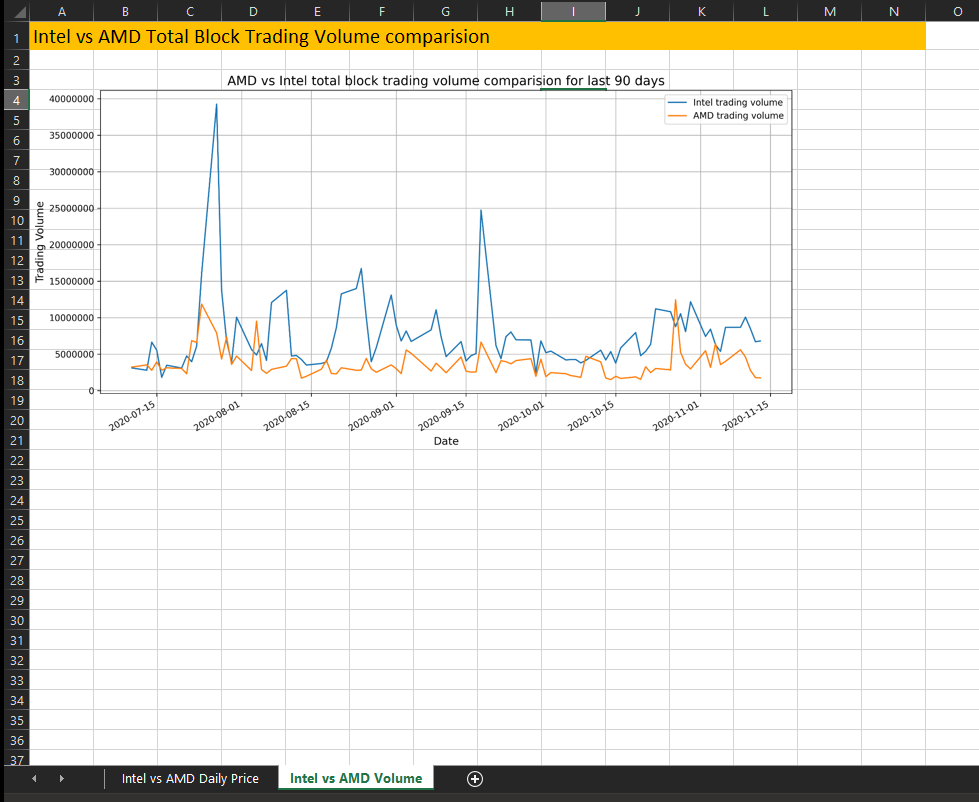The height and width of the screenshot is (802, 979).
Task: Click the 2020-11-15 x-axis date label
Action: [x=745, y=416]
